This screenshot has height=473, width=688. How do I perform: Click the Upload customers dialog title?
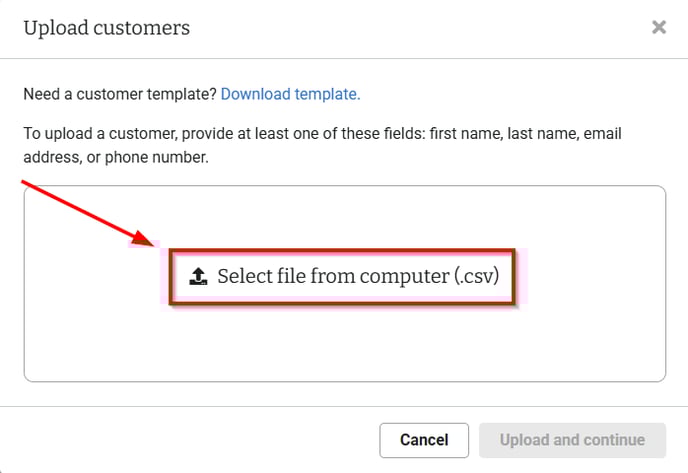[x=107, y=28]
